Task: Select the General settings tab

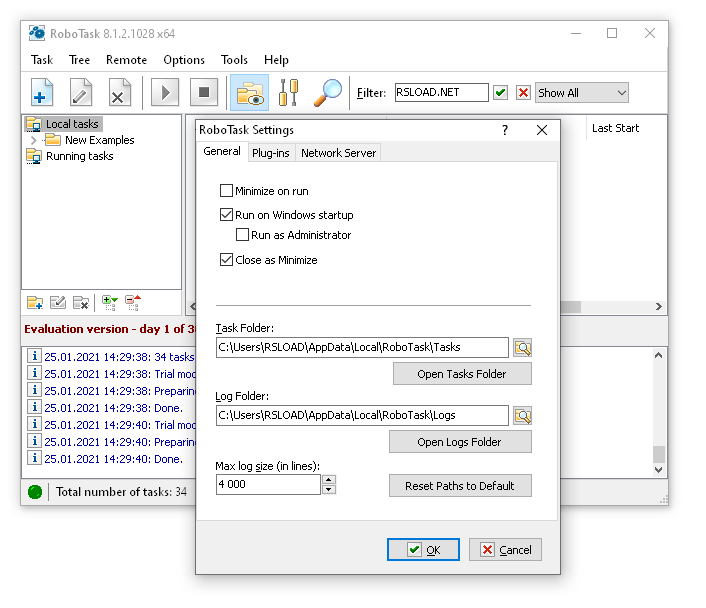Action: pyautogui.click(x=222, y=151)
